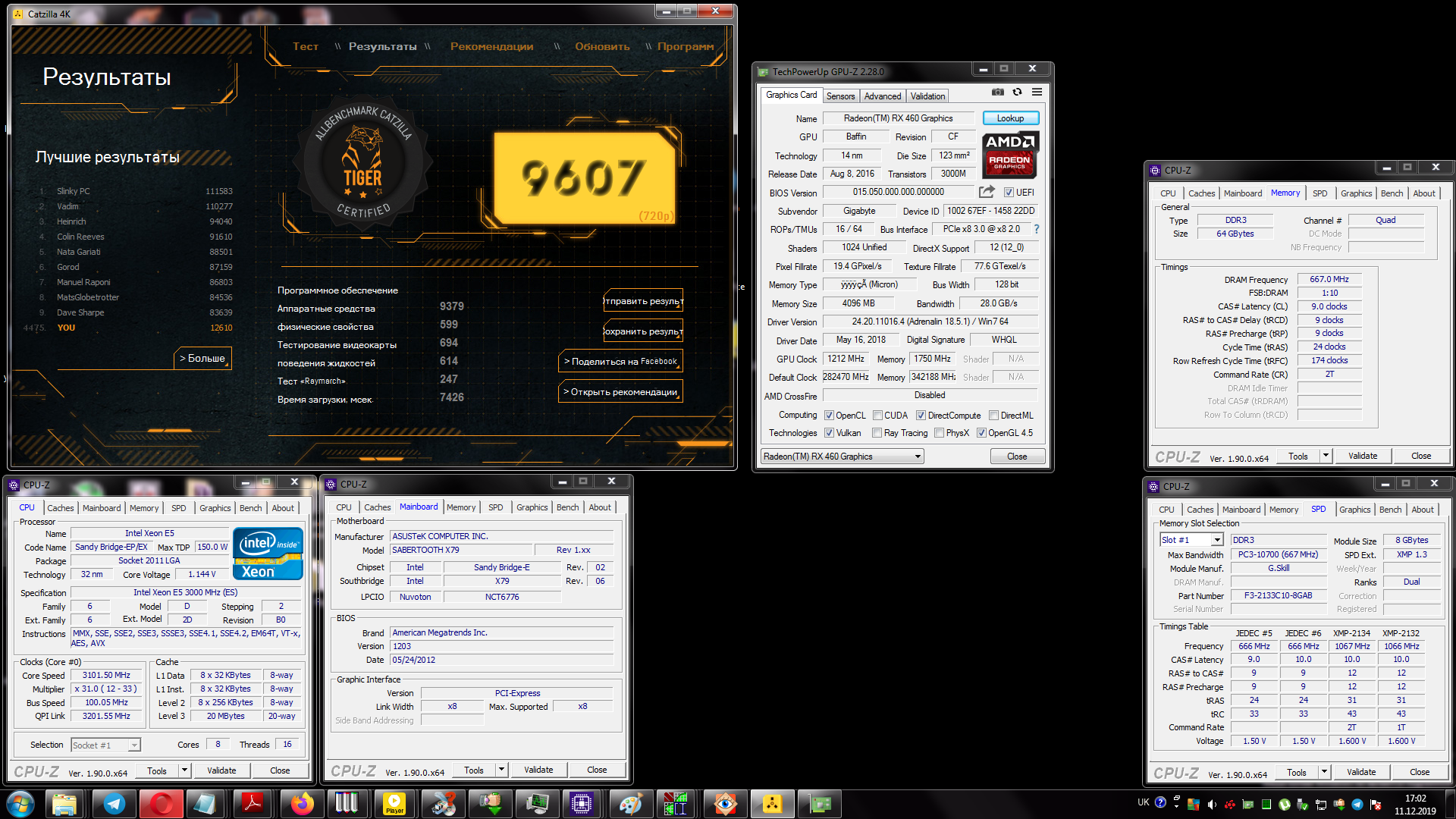Switch to the CPU-Z taskbar icon

[x=582, y=804]
